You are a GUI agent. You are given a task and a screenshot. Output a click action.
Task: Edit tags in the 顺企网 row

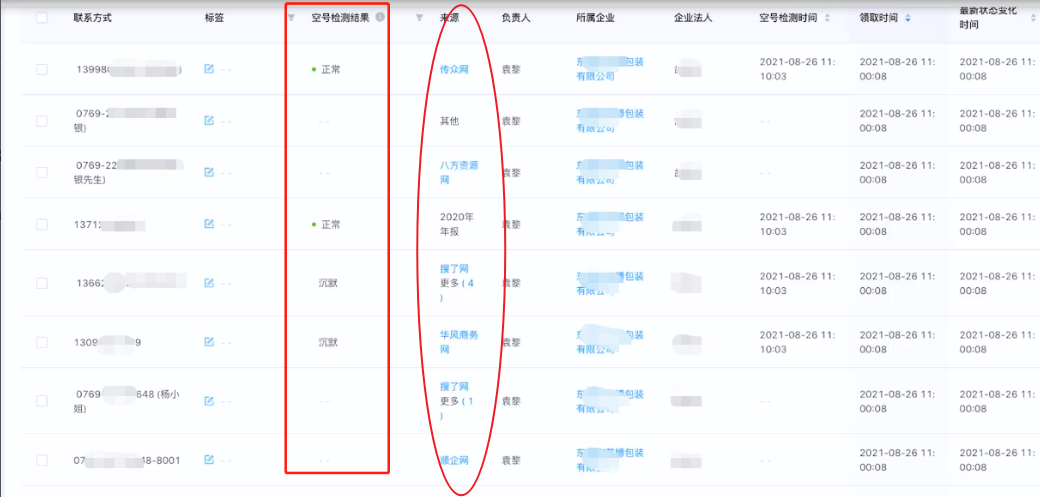point(209,460)
